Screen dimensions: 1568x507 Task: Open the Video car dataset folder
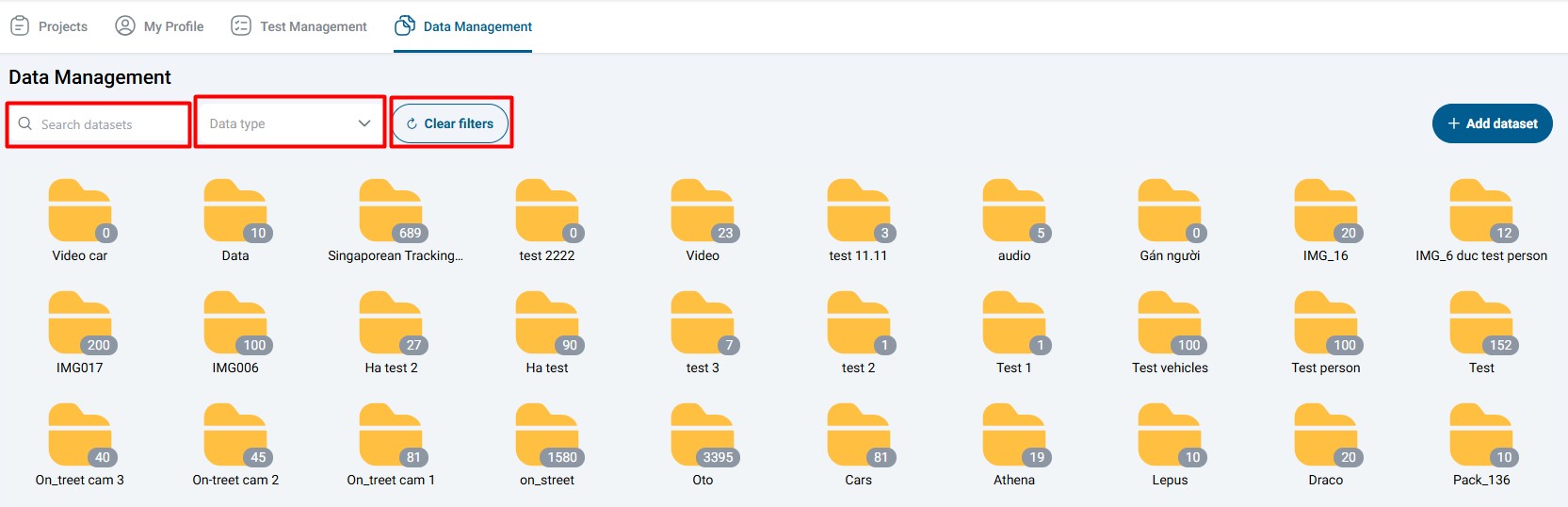(x=80, y=212)
